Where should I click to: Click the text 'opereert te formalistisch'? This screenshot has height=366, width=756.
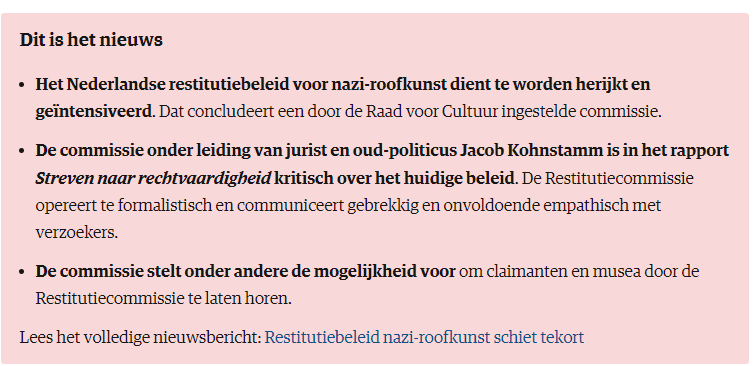pos(123,206)
